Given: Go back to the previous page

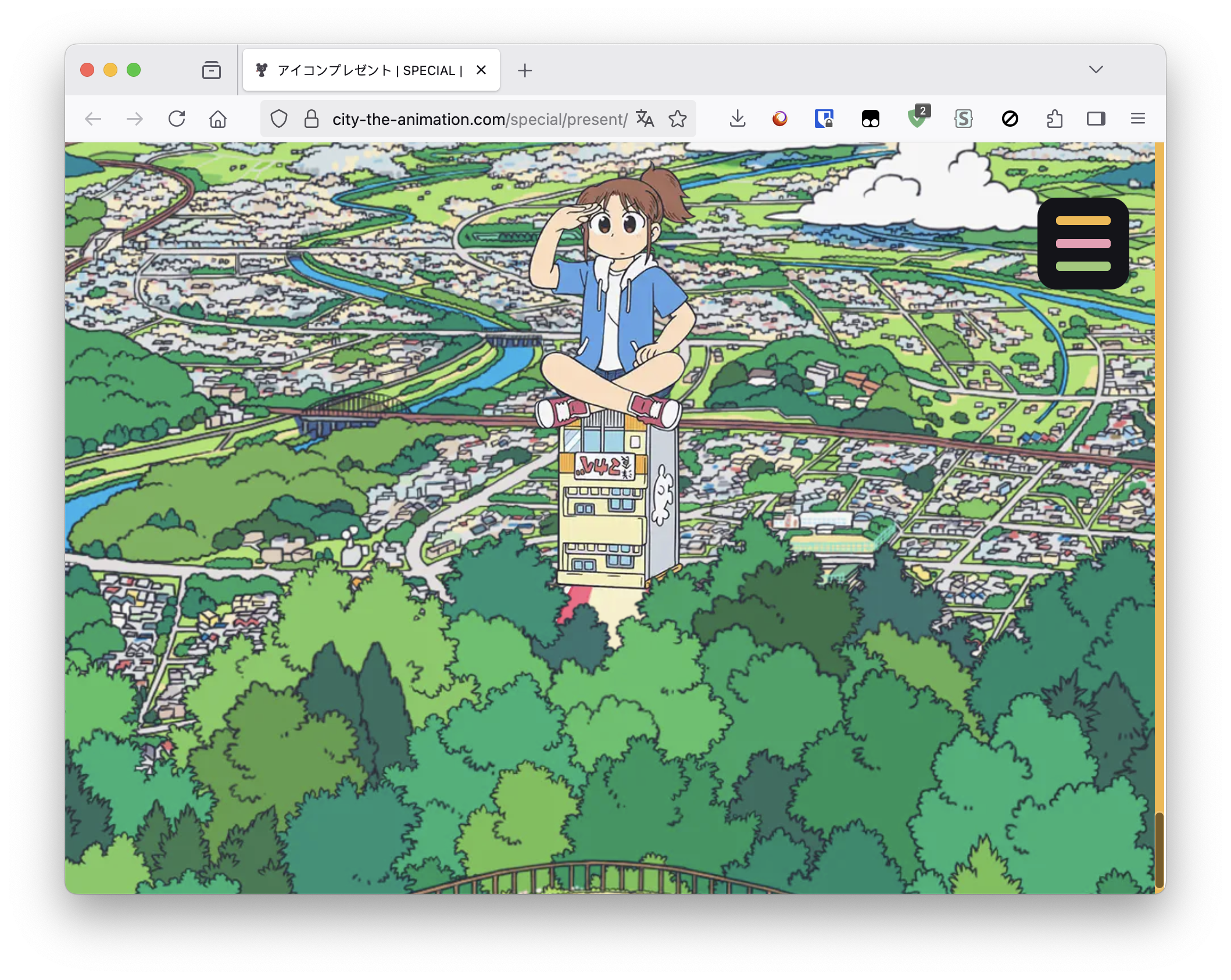Looking at the screenshot, I should coord(93,119).
